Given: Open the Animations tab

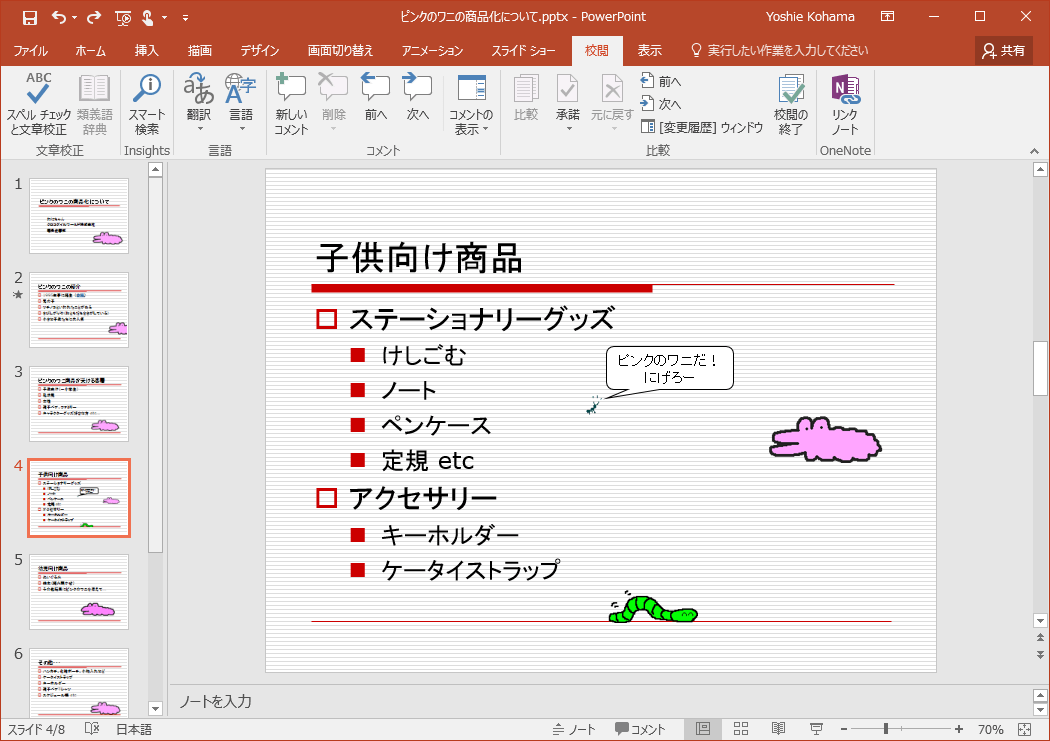Looking at the screenshot, I should [x=432, y=50].
